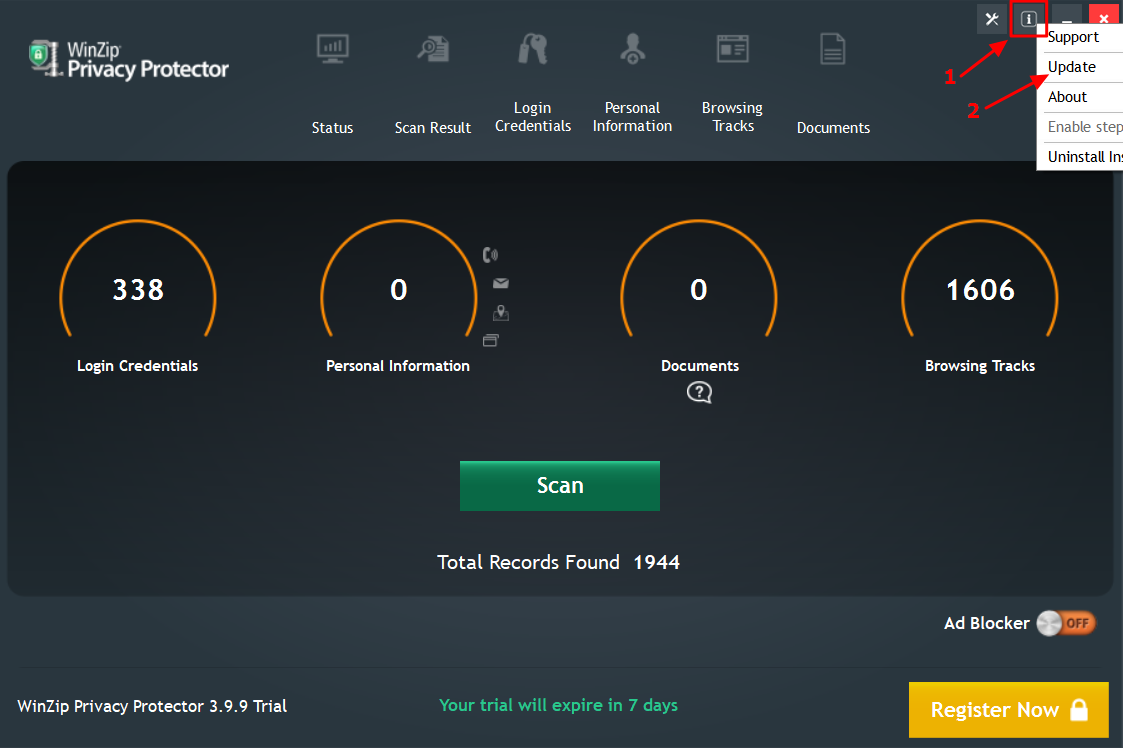Toggle the Ad Blocker switch
The width and height of the screenshot is (1123, 748).
[1065, 623]
